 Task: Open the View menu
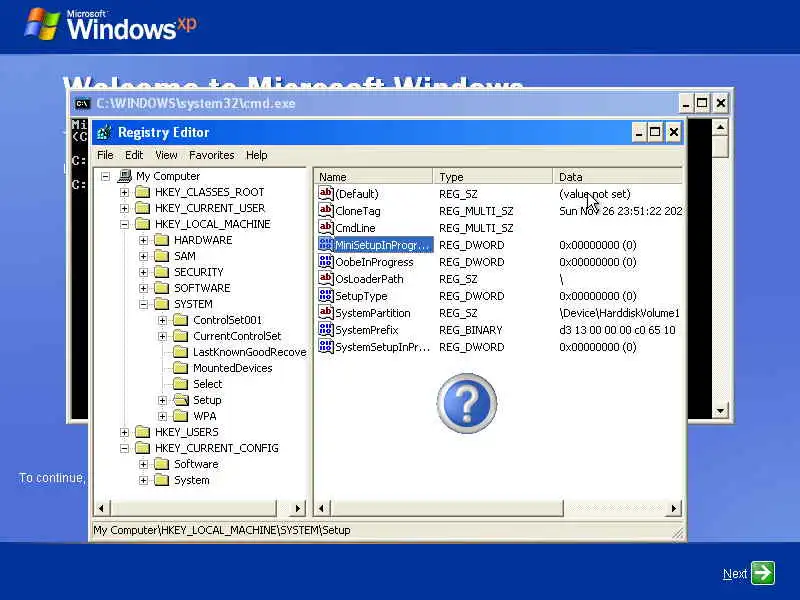(166, 155)
